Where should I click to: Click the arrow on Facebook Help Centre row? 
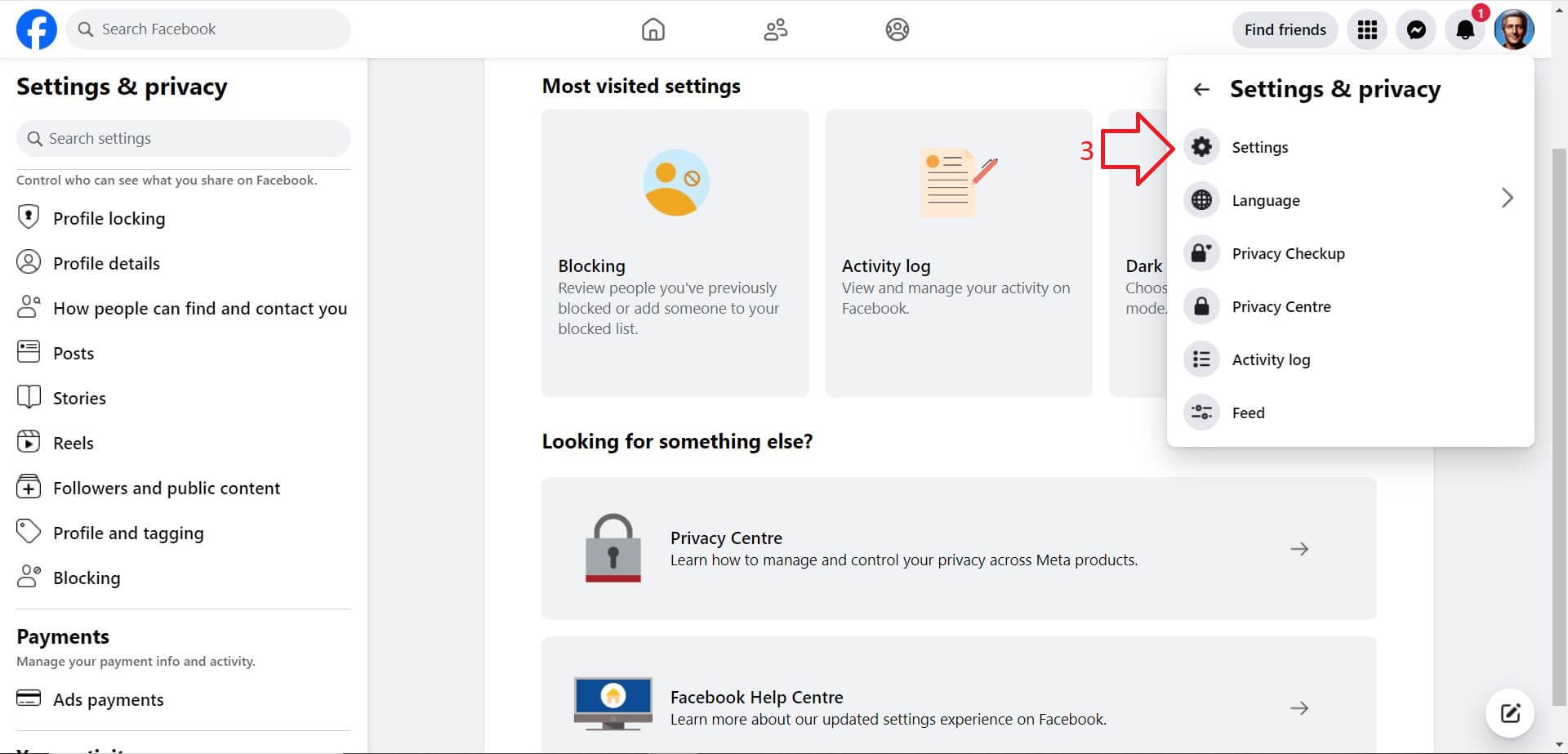tap(1298, 708)
